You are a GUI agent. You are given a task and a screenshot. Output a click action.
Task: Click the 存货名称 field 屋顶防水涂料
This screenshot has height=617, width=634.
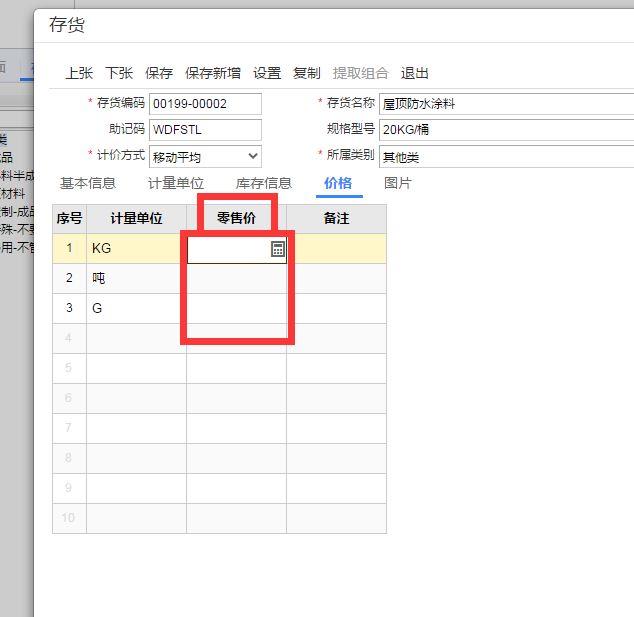[x=507, y=104]
